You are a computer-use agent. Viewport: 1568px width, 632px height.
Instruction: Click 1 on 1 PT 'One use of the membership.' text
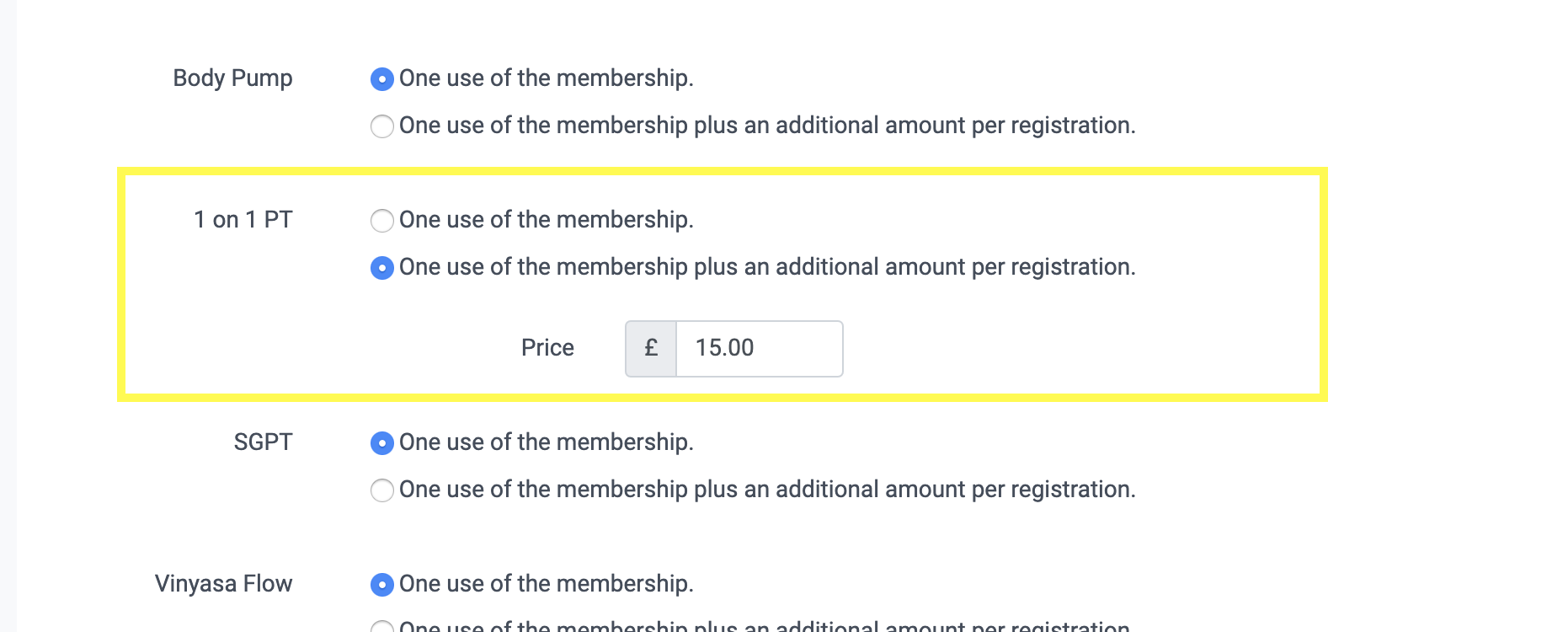click(x=546, y=220)
